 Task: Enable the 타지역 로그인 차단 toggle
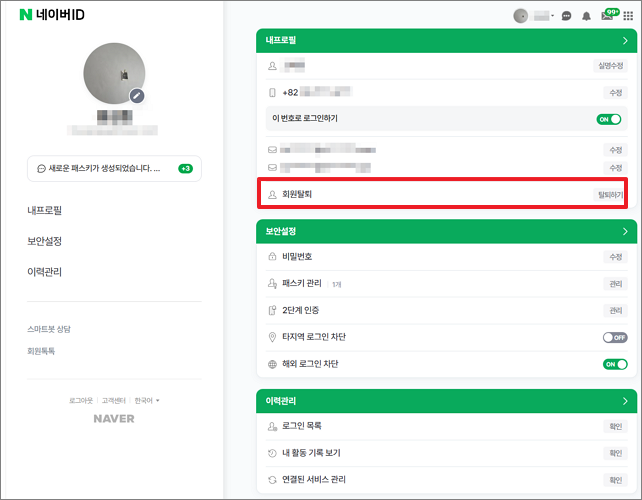click(614, 338)
